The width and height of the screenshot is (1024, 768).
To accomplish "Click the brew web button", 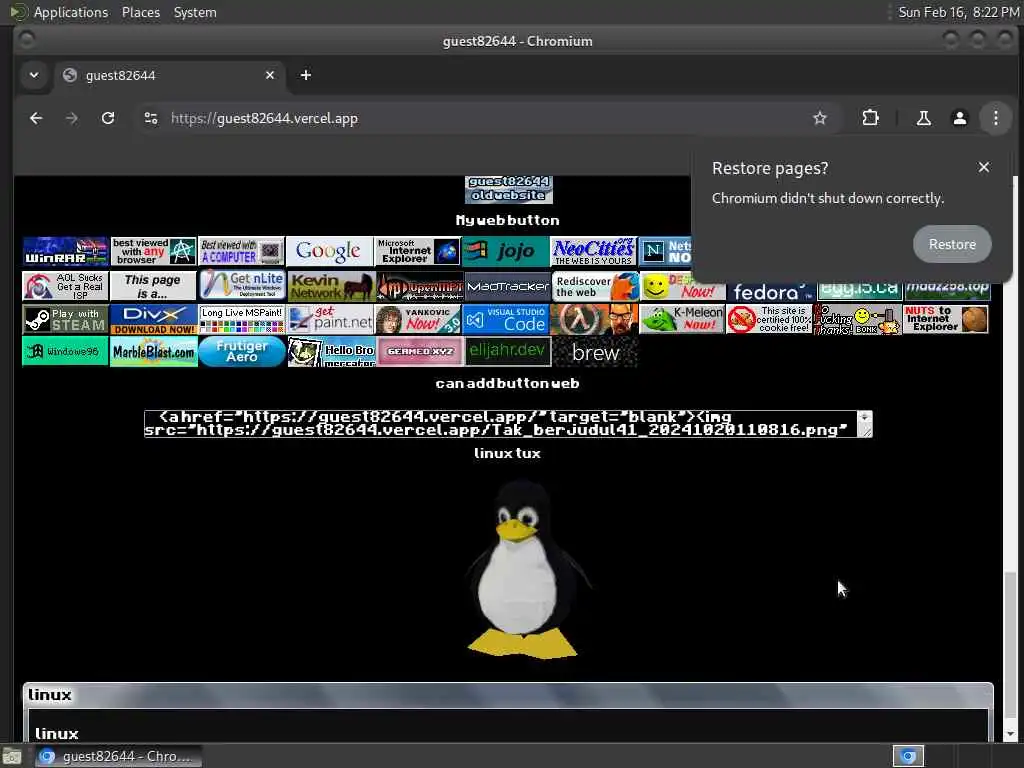I will coord(595,351).
